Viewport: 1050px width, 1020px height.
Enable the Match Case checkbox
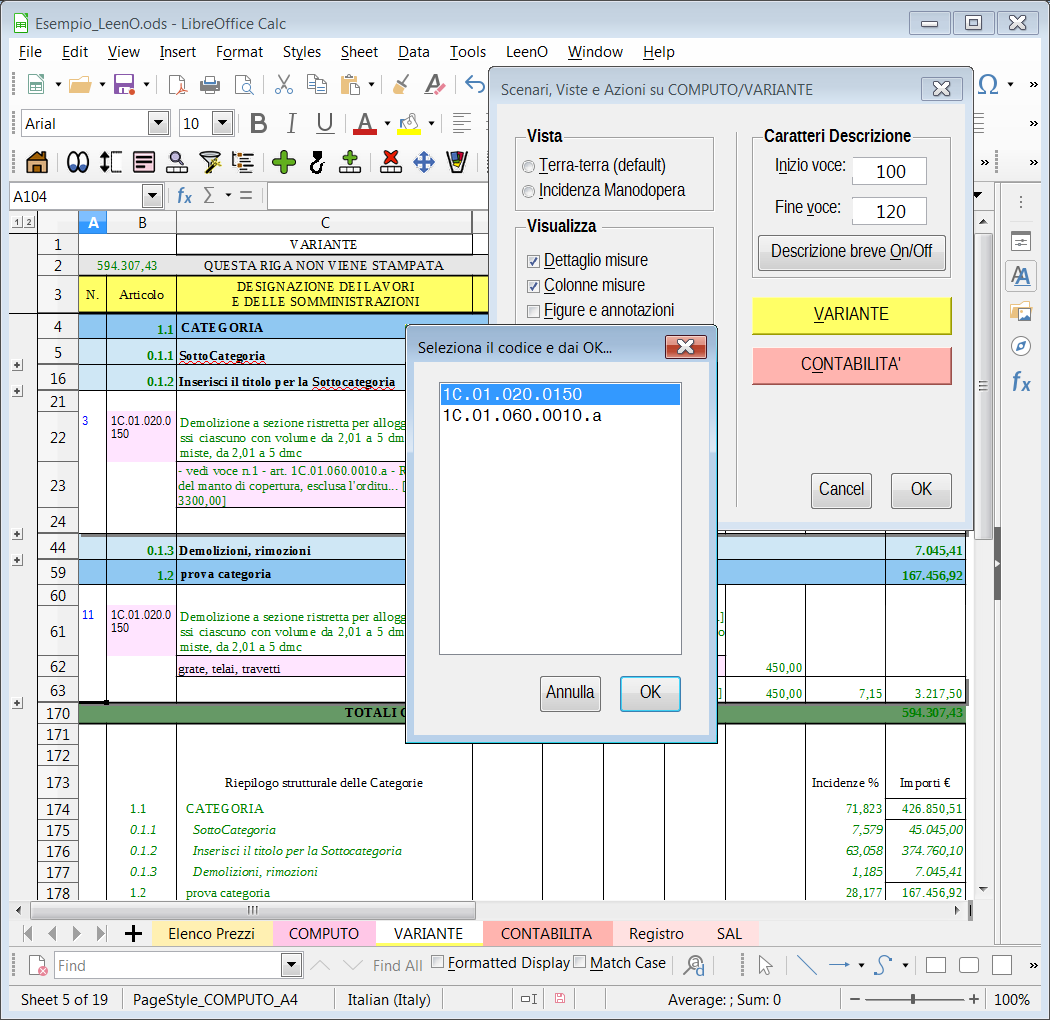click(580, 962)
